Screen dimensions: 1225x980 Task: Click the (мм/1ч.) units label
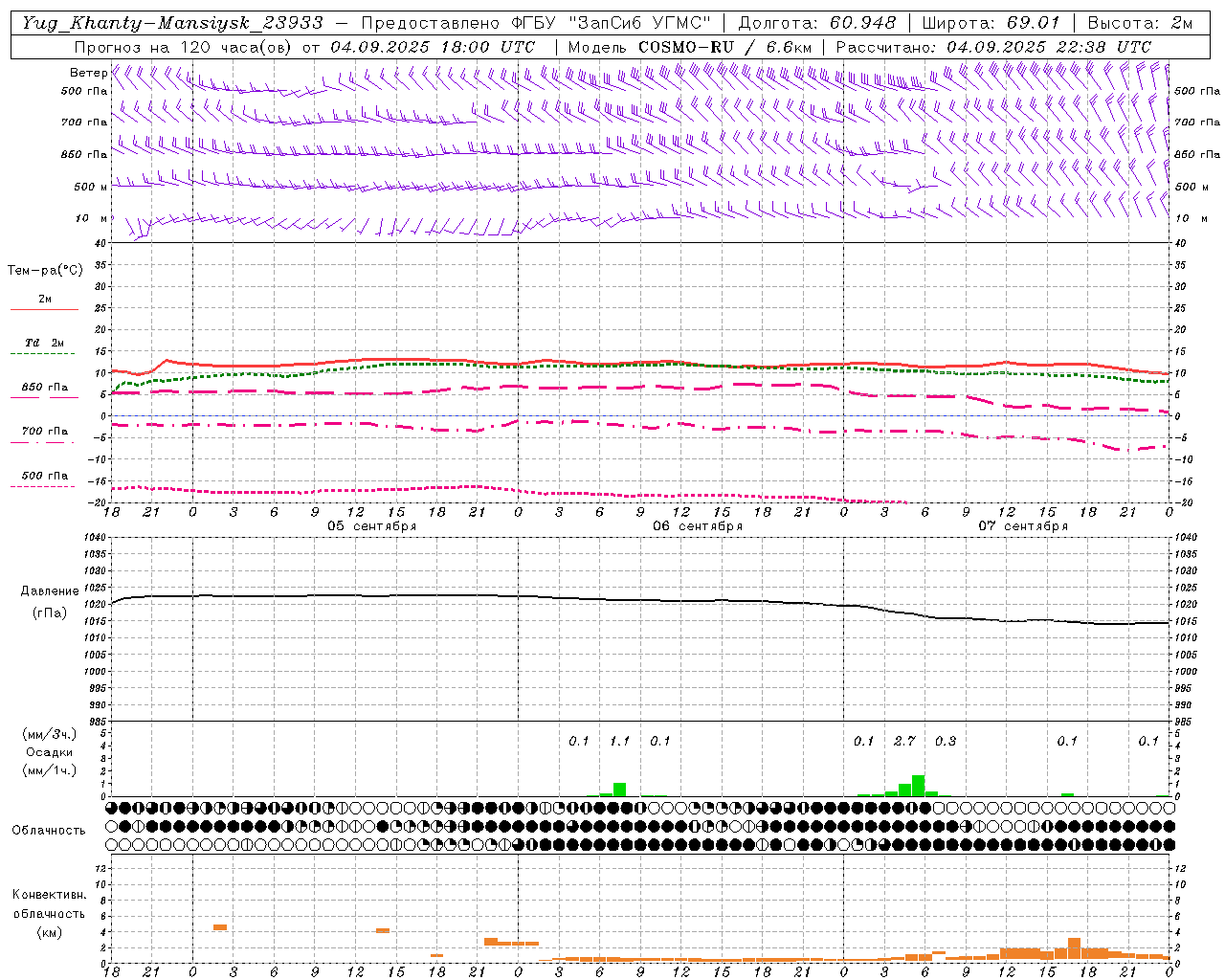[x=50, y=770]
